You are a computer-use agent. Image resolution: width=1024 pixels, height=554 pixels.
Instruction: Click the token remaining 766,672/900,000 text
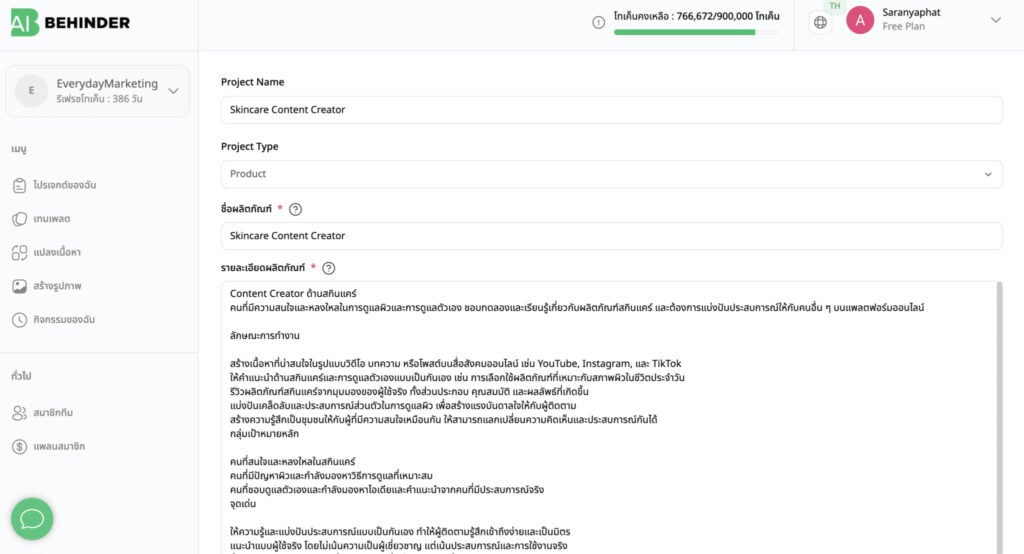click(x=696, y=16)
